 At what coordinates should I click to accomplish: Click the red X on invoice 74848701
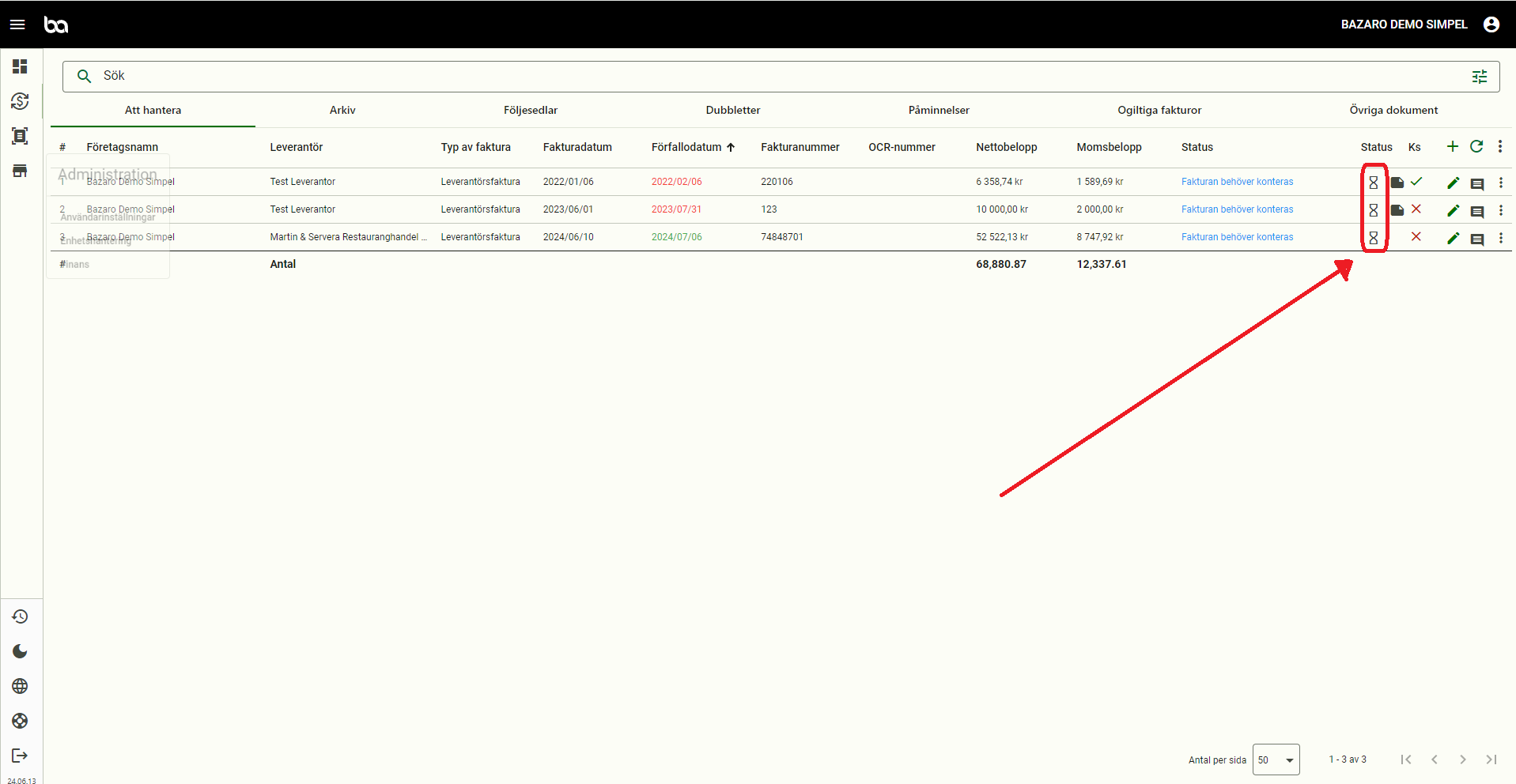point(1416,237)
